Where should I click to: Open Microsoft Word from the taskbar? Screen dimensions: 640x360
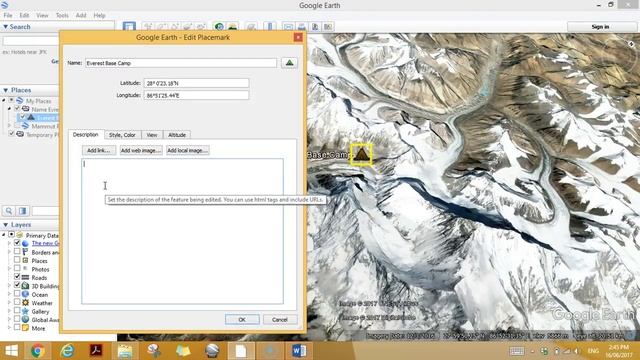point(299,351)
